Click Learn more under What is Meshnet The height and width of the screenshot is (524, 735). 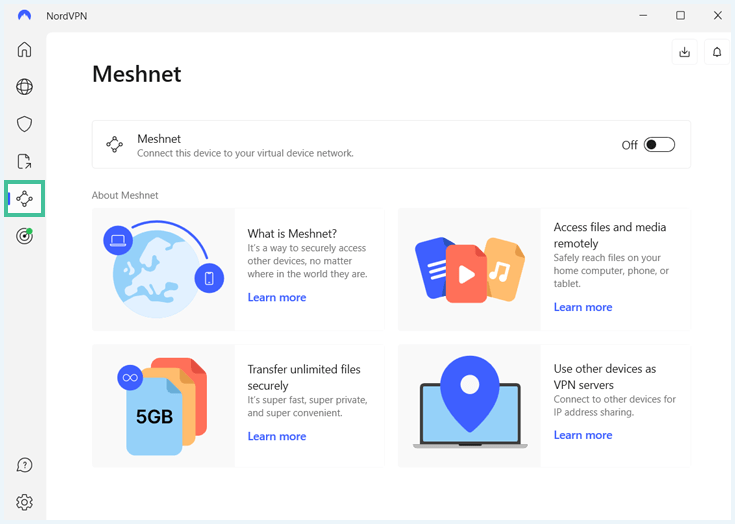pos(277,297)
